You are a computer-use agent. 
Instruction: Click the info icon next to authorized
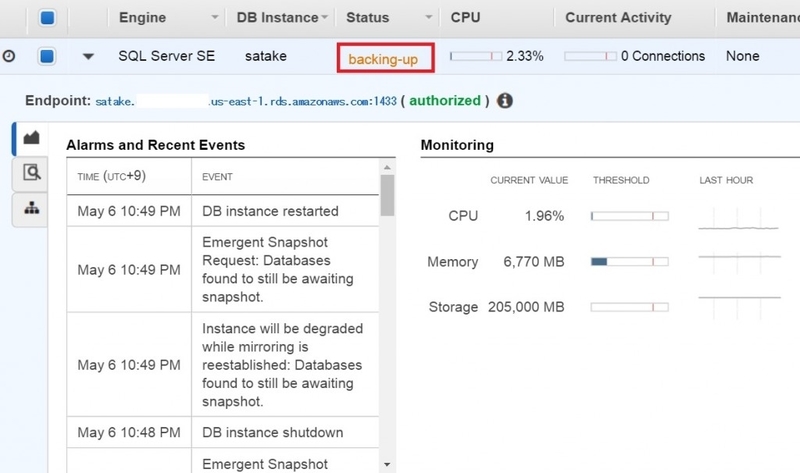(505, 101)
